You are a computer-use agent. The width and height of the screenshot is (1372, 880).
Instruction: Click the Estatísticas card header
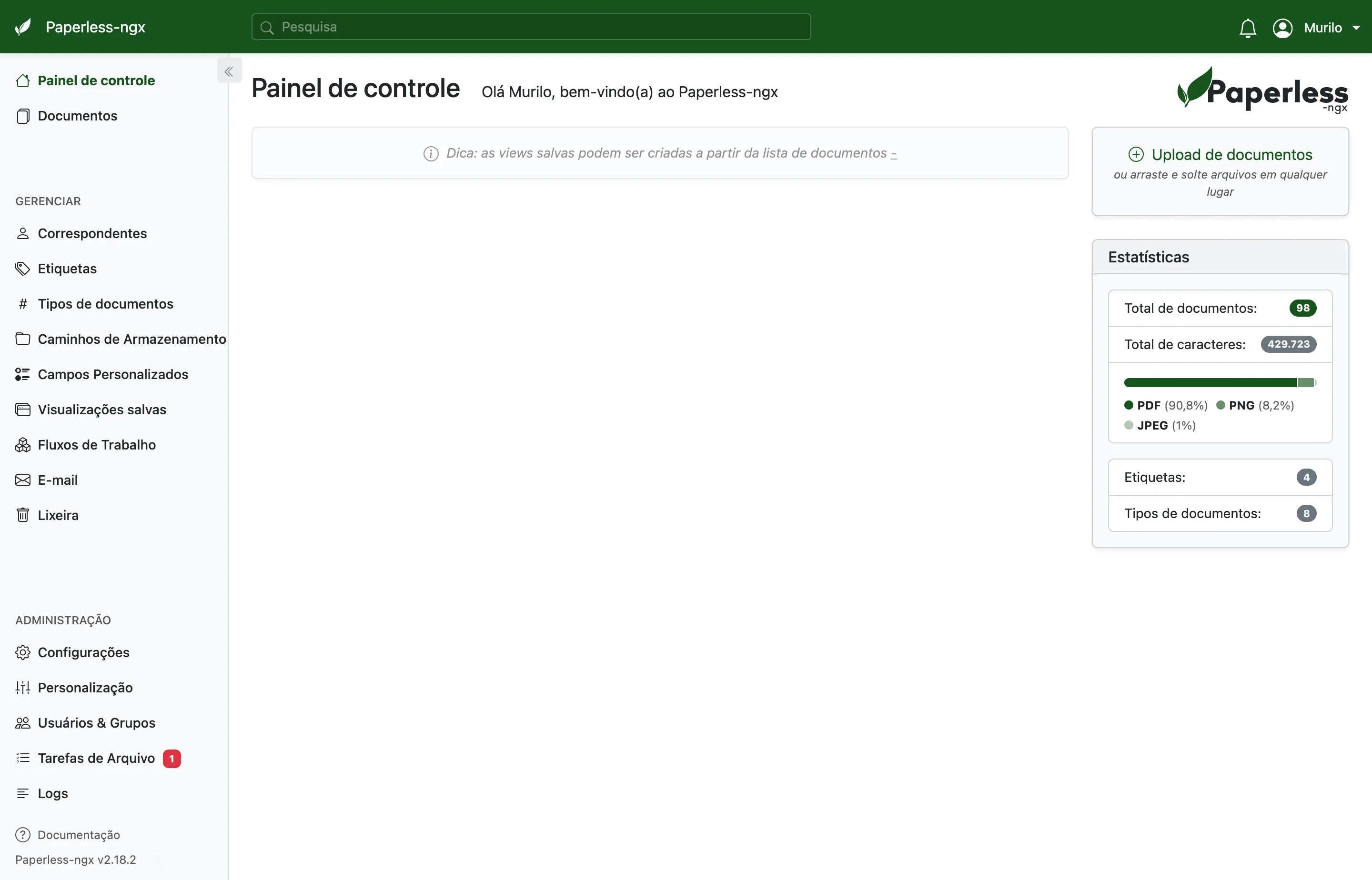[1220, 257]
